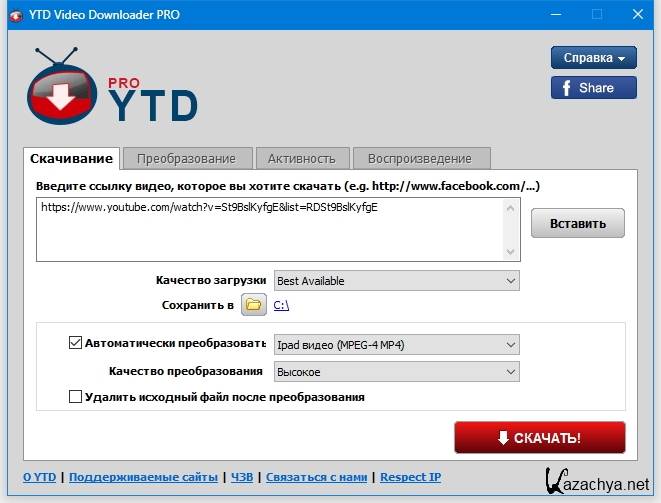
Task: Click the Facebook Share button
Action: (x=593, y=87)
